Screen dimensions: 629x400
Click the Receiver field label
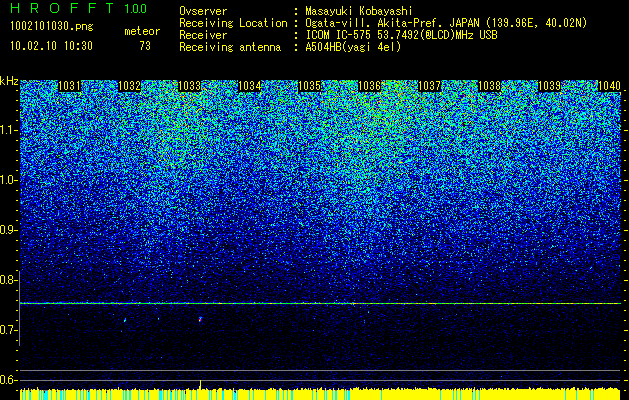(203, 35)
